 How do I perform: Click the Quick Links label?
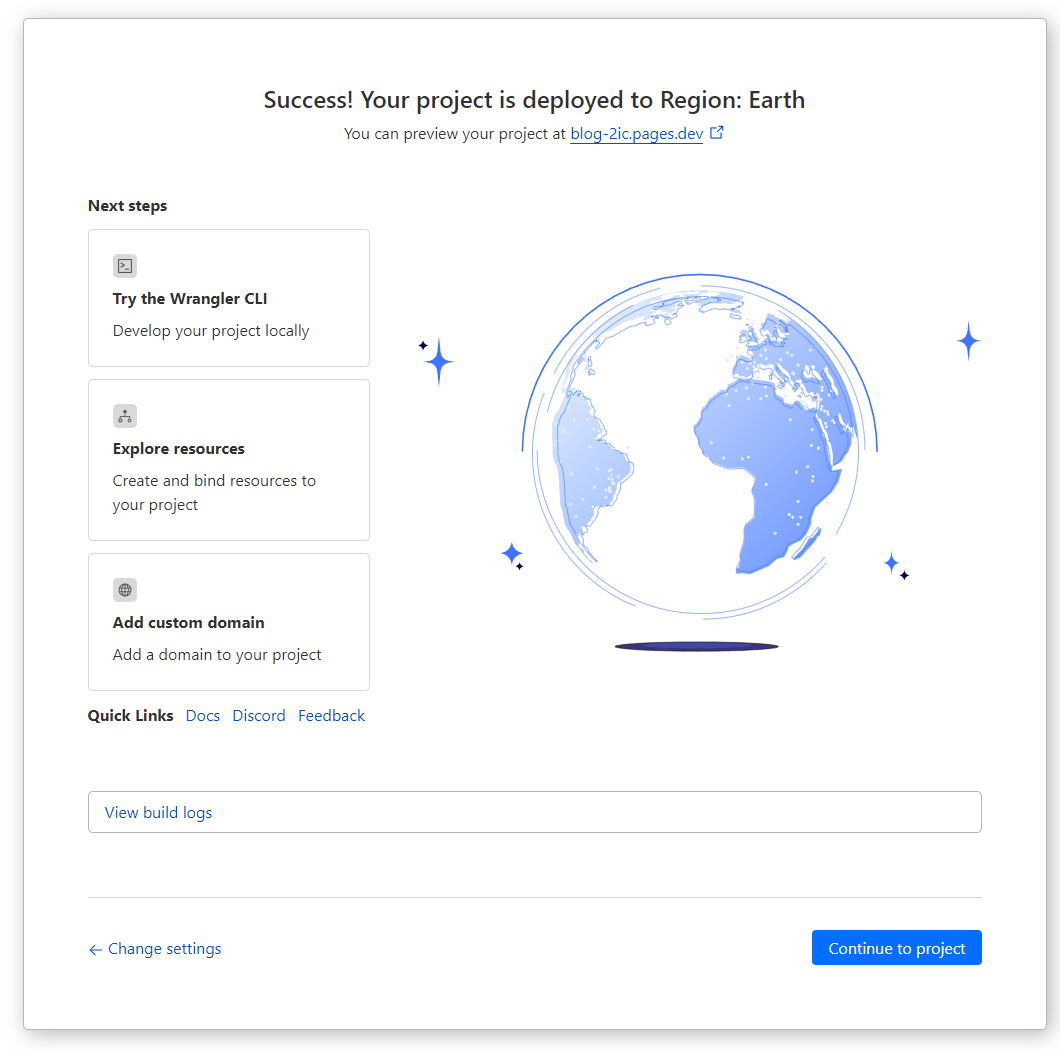(130, 715)
